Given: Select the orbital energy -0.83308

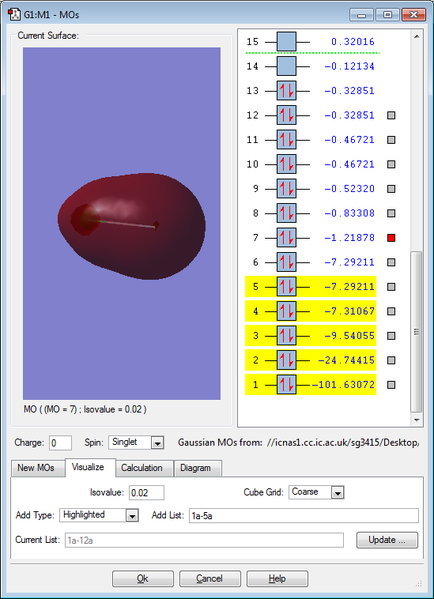Looking at the screenshot, I should [x=350, y=213].
